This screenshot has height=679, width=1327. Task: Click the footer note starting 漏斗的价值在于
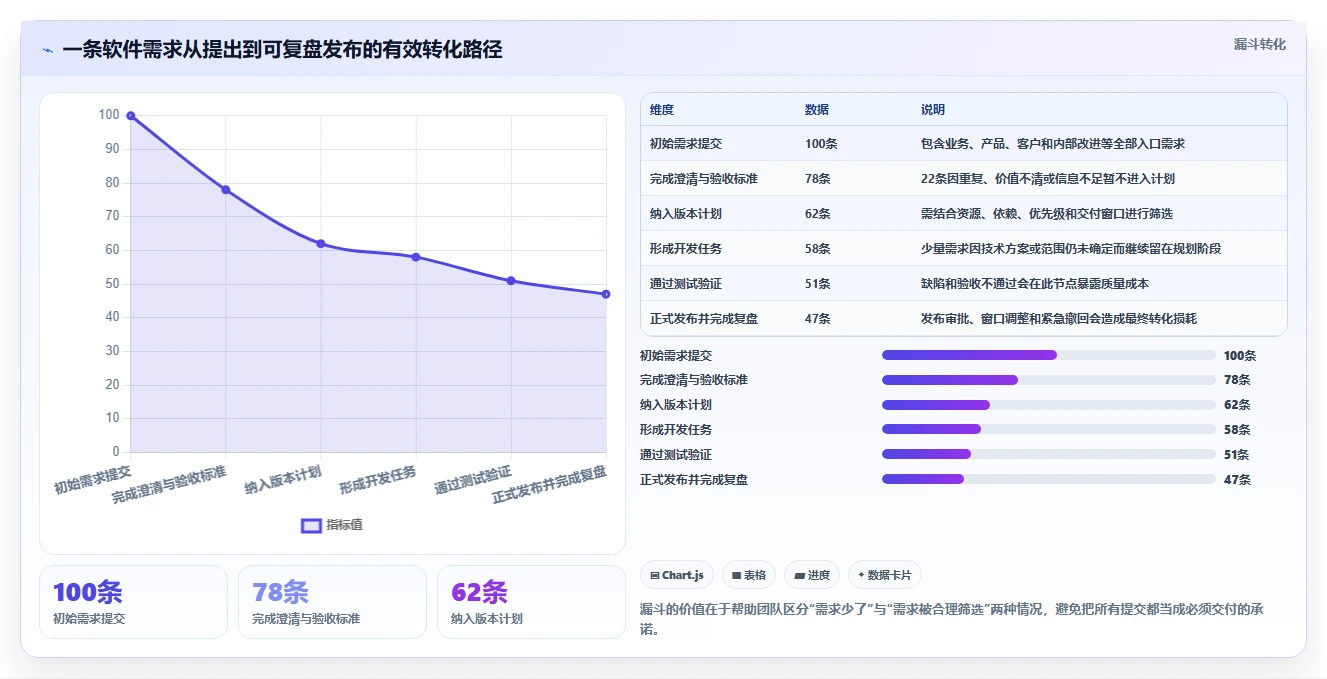tap(954, 619)
